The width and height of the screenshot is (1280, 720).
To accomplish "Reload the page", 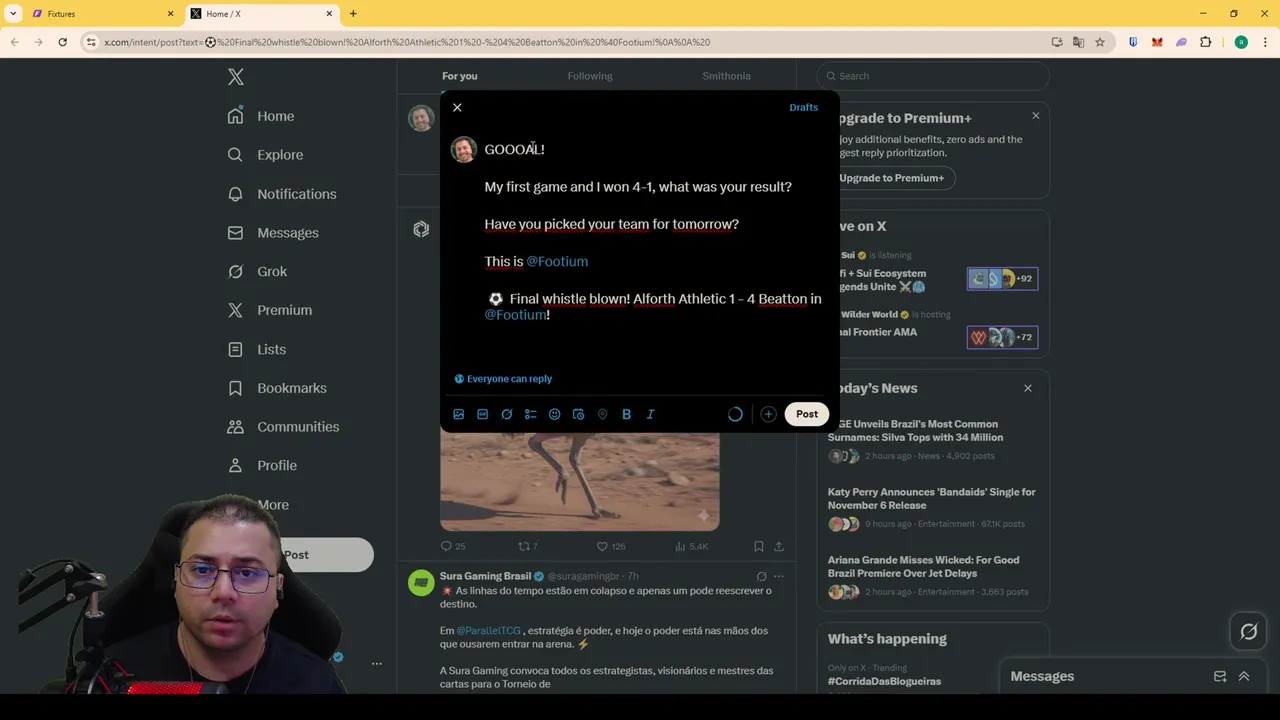I will [x=62, y=42].
